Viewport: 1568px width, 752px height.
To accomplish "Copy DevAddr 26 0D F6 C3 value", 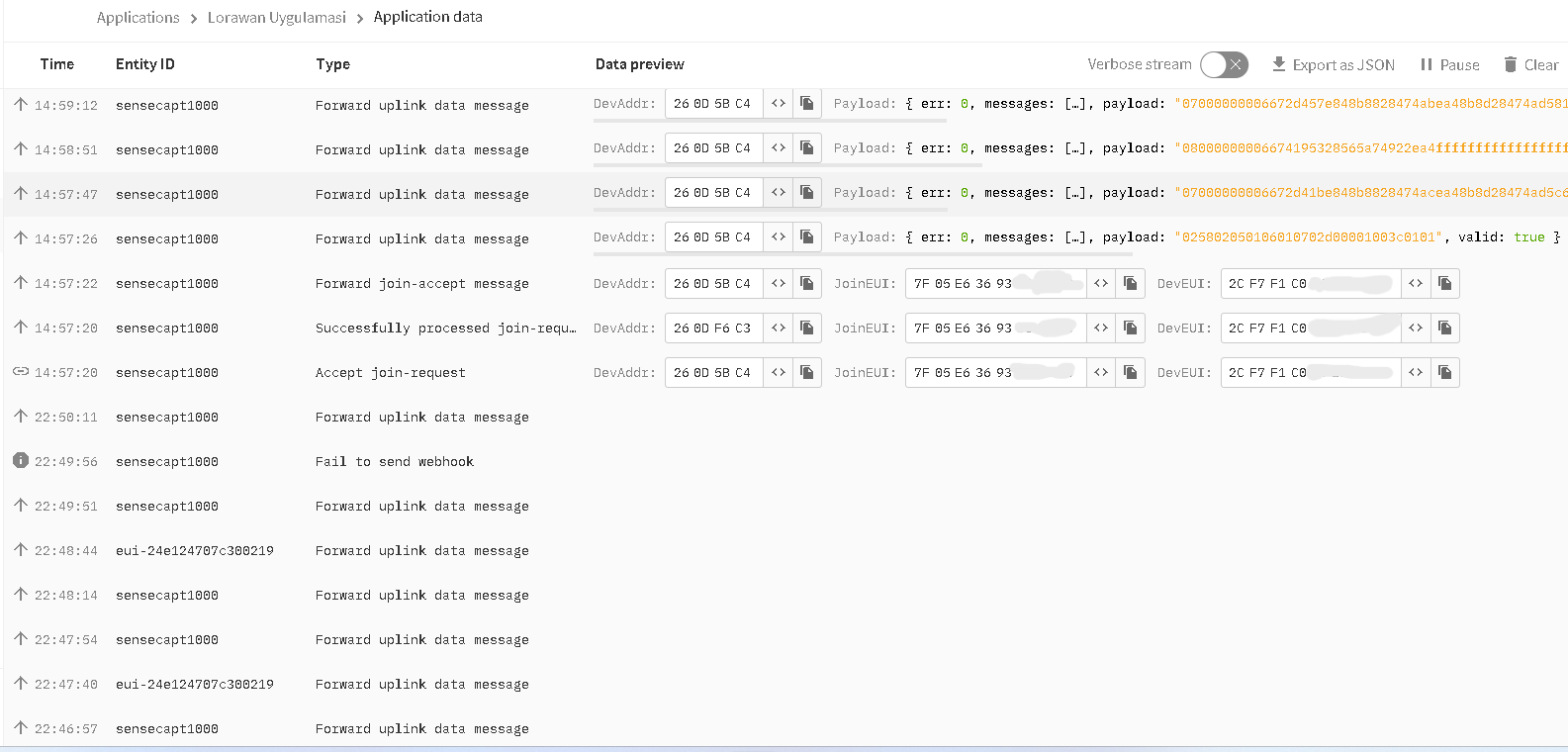I will pos(807,329).
